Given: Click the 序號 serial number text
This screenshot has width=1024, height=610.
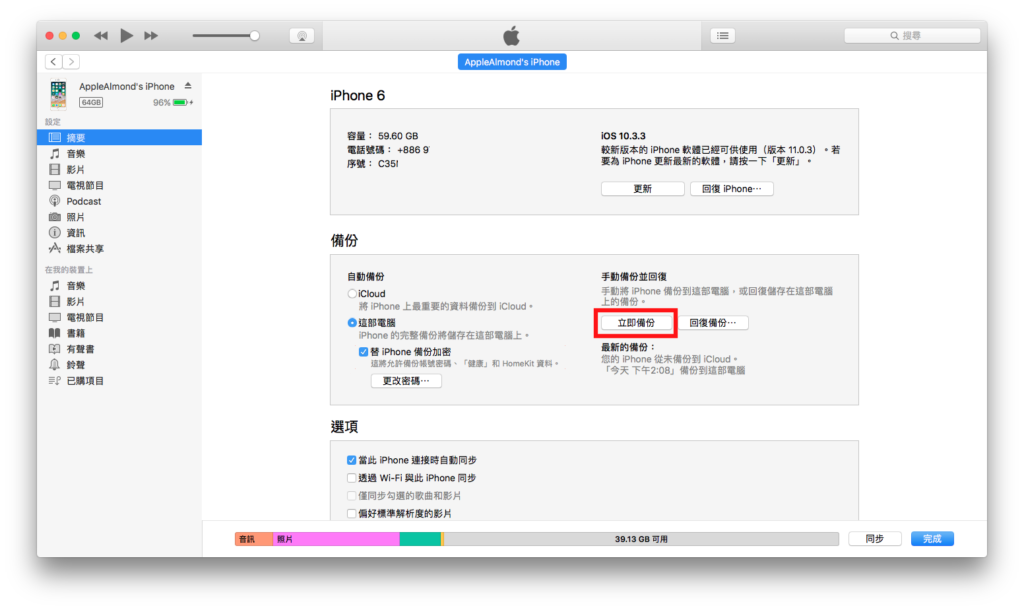Looking at the screenshot, I should (373, 164).
